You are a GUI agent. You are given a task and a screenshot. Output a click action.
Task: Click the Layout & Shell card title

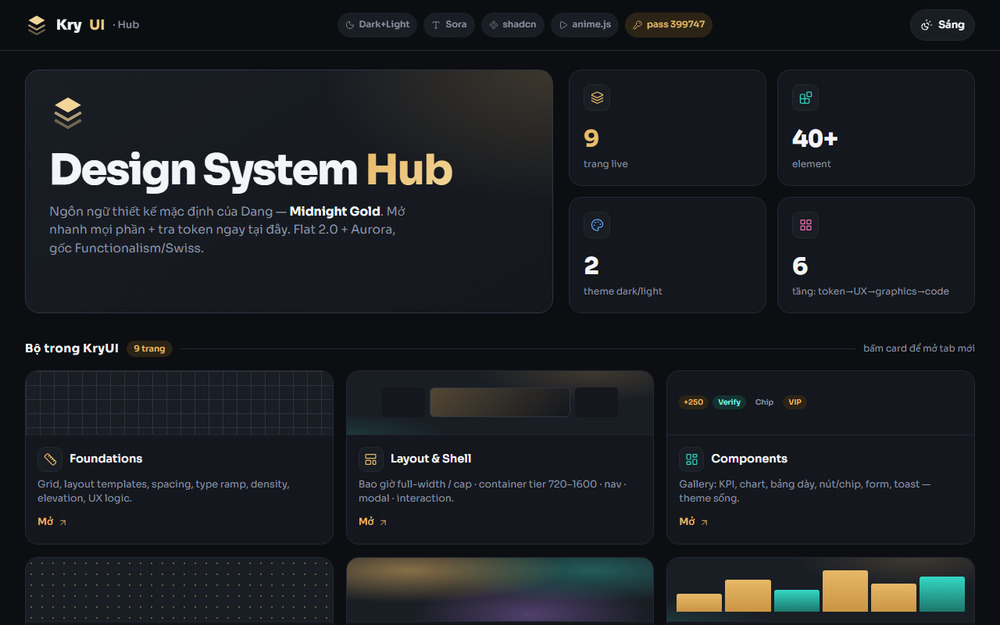click(x=430, y=459)
